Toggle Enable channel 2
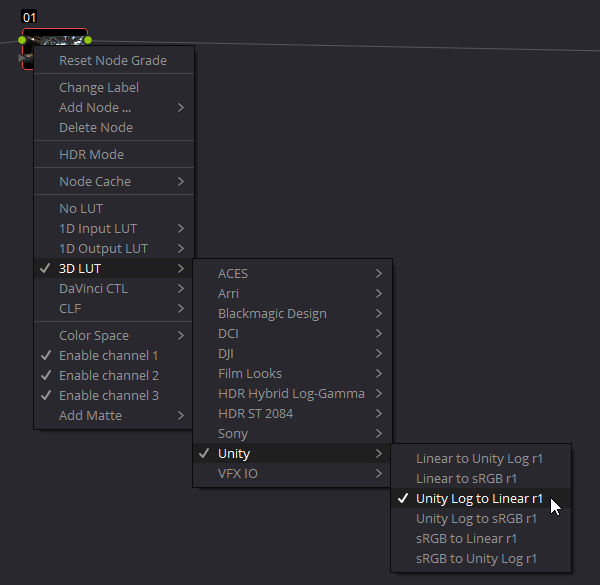This screenshot has width=600, height=585. pos(114,375)
